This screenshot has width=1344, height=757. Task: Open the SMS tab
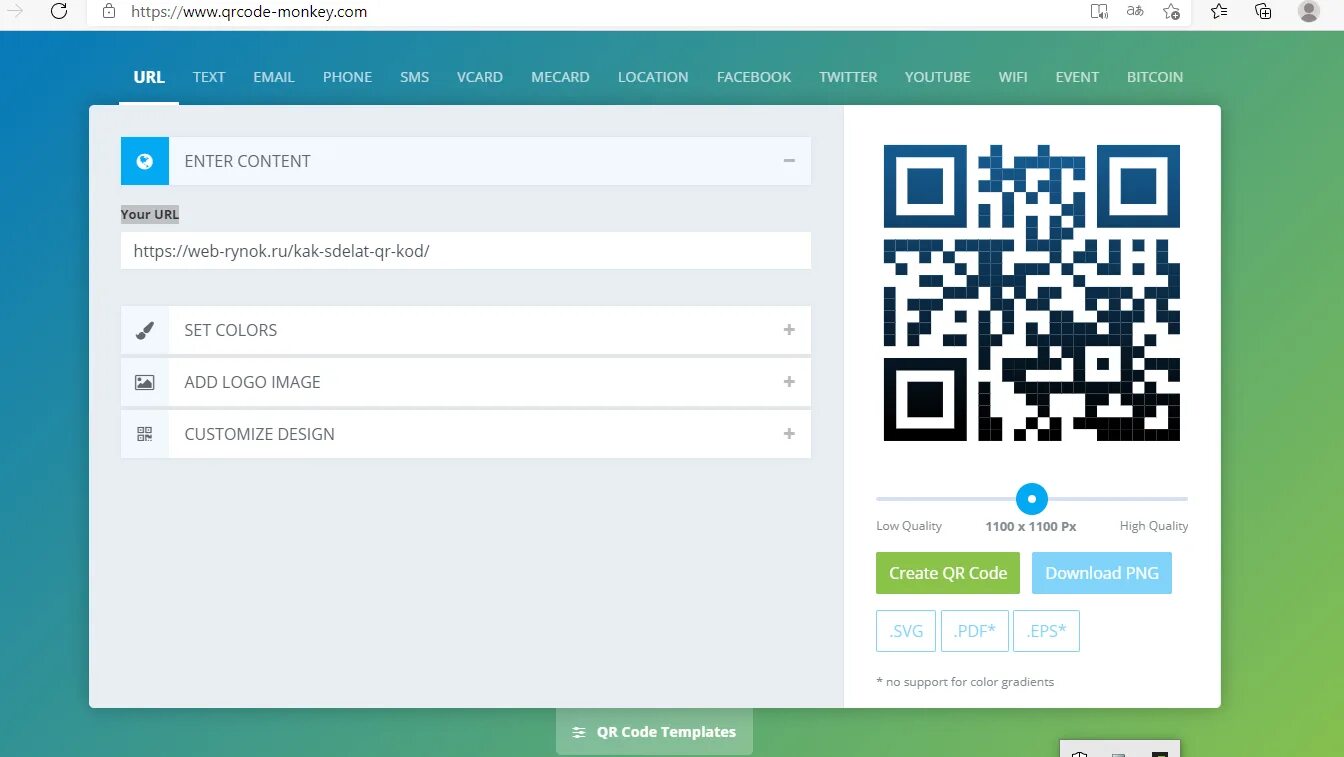click(x=415, y=77)
